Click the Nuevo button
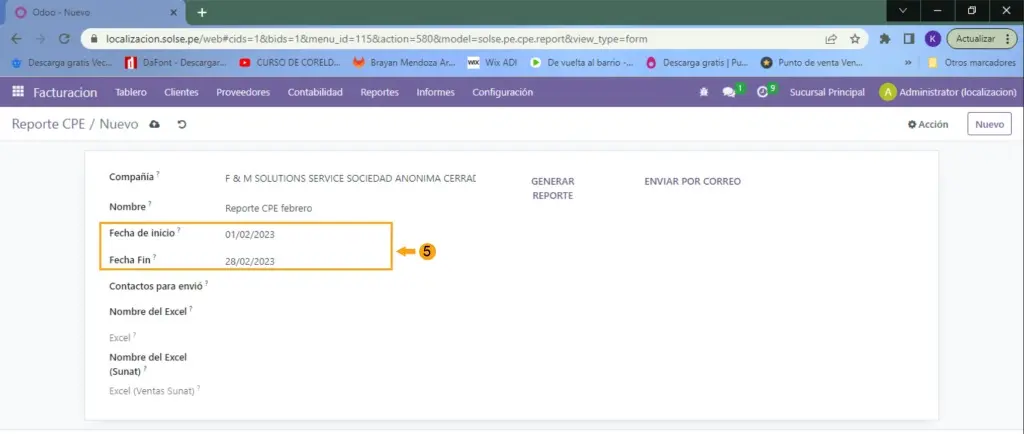Viewport: 1024px width, 434px height. pyautogui.click(x=988, y=125)
